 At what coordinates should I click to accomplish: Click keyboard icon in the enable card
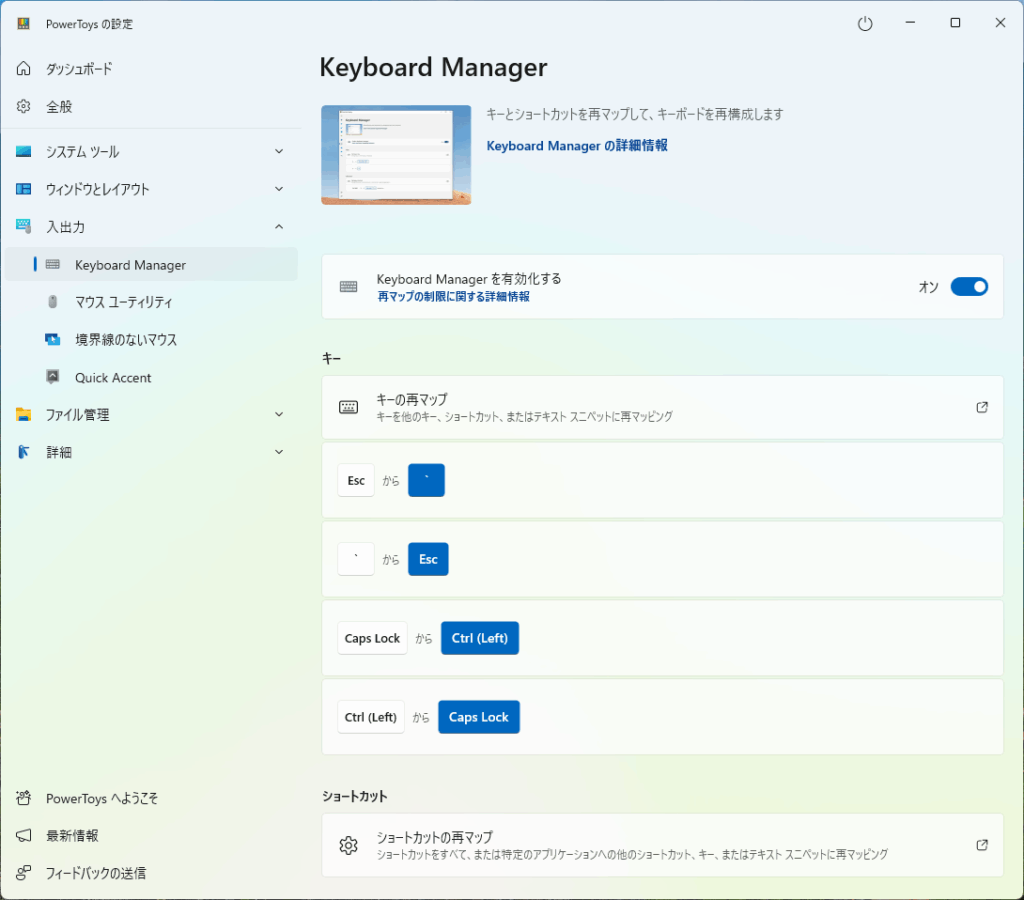pyautogui.click(x=349, y=287)
